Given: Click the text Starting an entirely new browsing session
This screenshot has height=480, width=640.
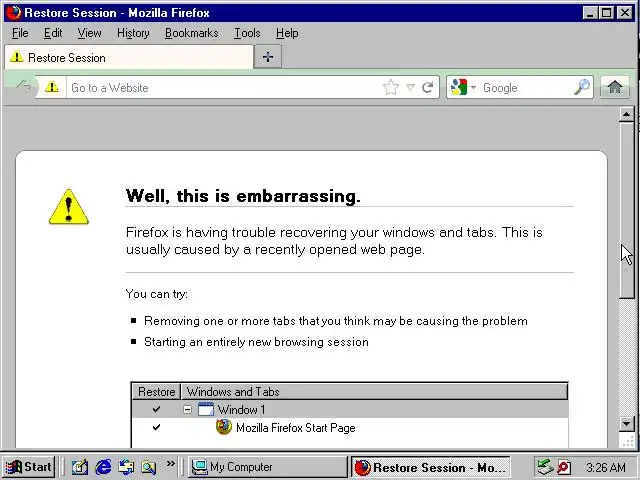Looking at the screenshot, I should point(256,342).
